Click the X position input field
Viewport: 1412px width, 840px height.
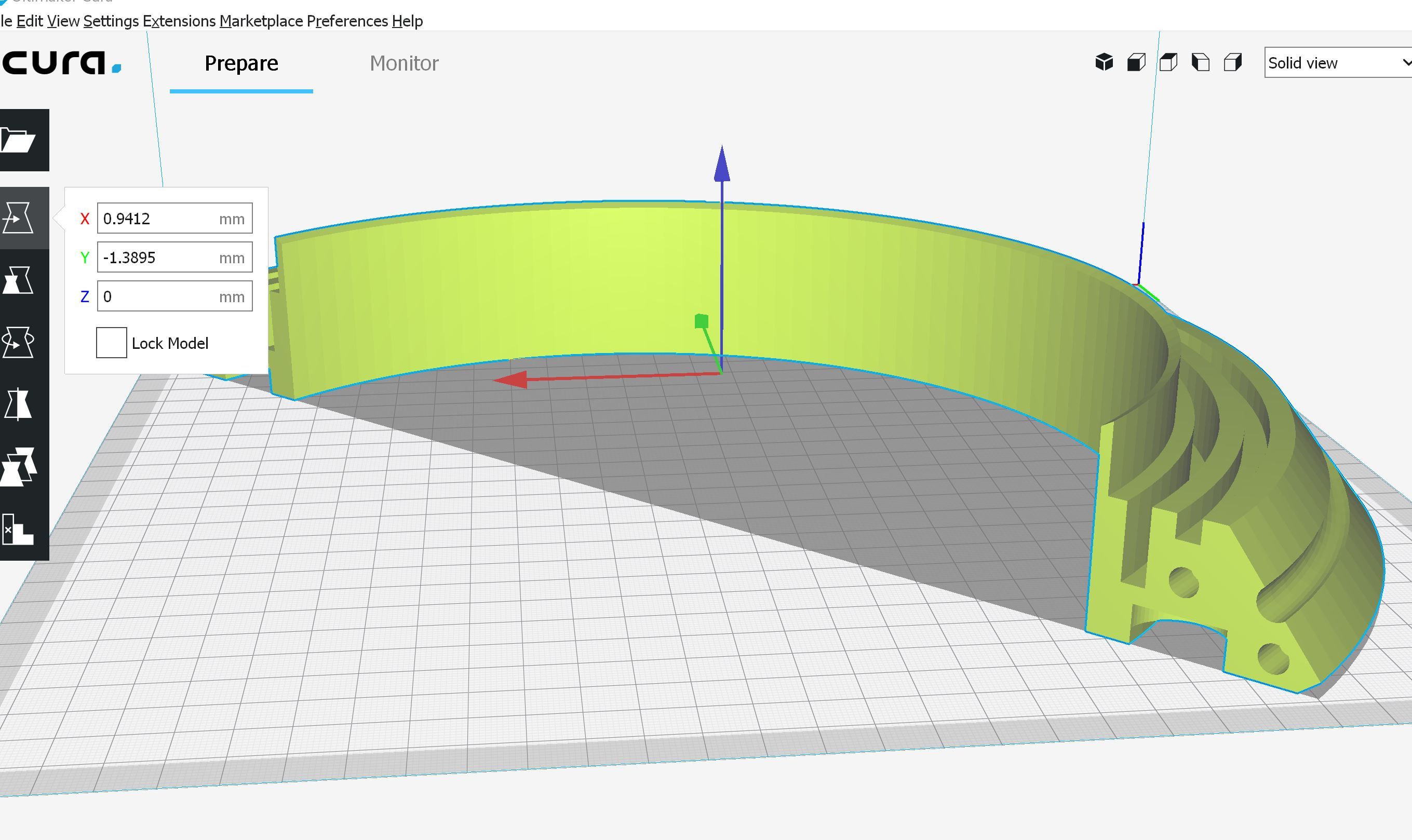tap(175, 218)
